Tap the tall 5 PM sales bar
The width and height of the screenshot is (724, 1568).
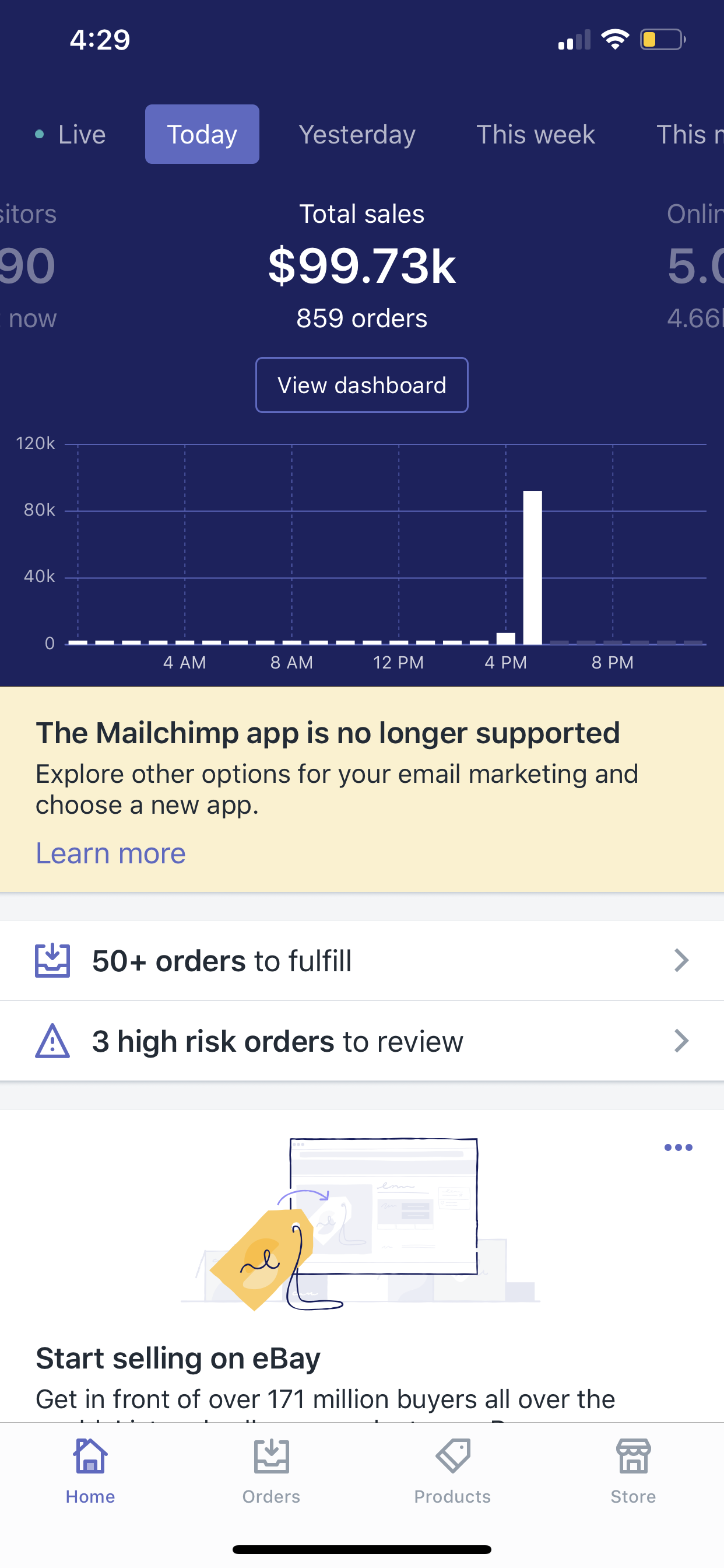532,568
